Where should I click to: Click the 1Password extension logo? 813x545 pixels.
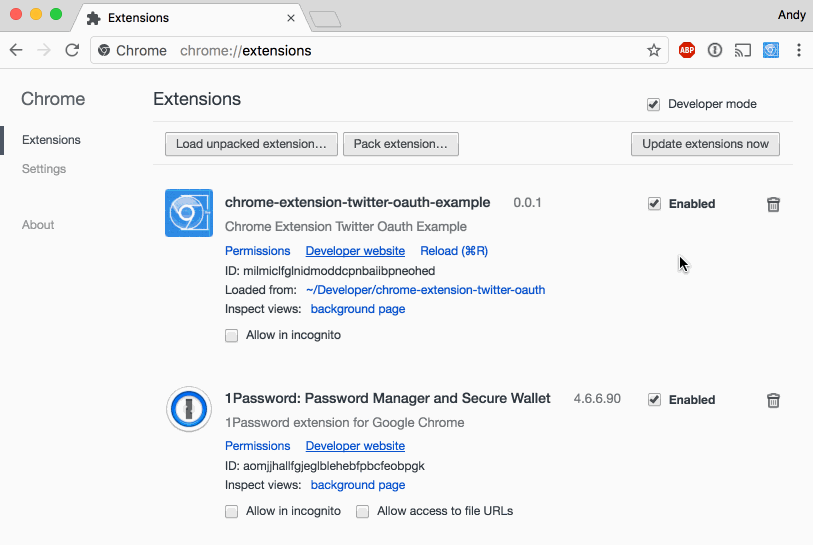(189, 409)
